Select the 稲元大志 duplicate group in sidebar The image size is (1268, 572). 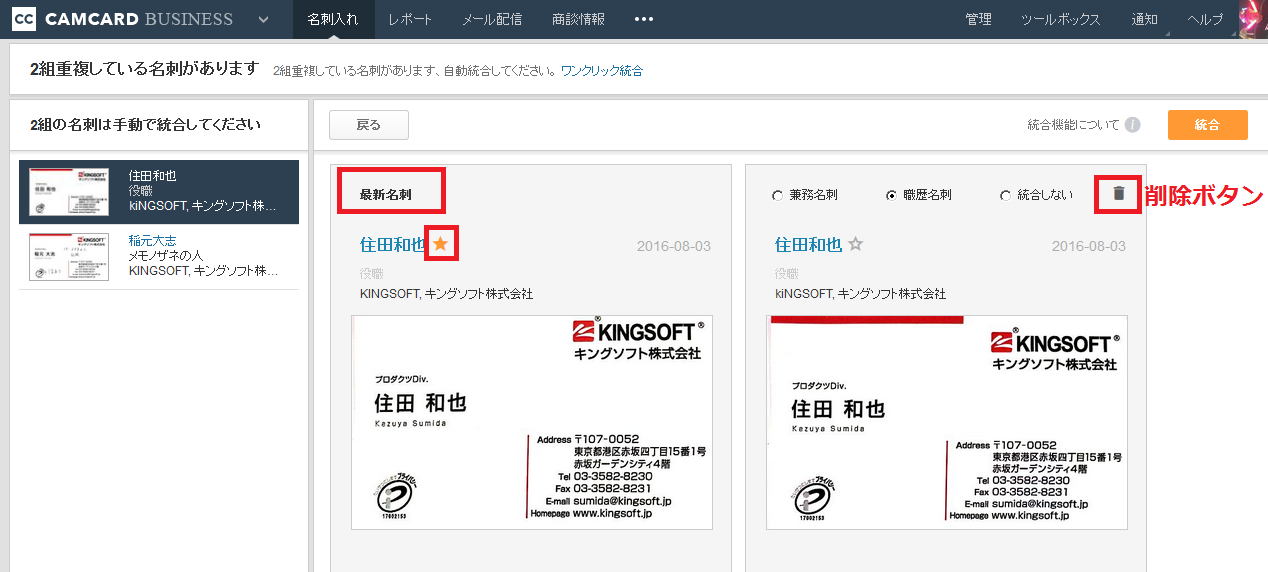(x=159, y=256)
